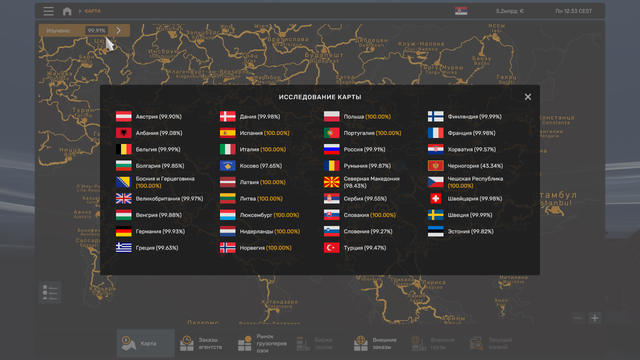640x360 pixels.
Task: Click the Switzerland flag icon
Action: pyautogui.click(x=436, y=198)
